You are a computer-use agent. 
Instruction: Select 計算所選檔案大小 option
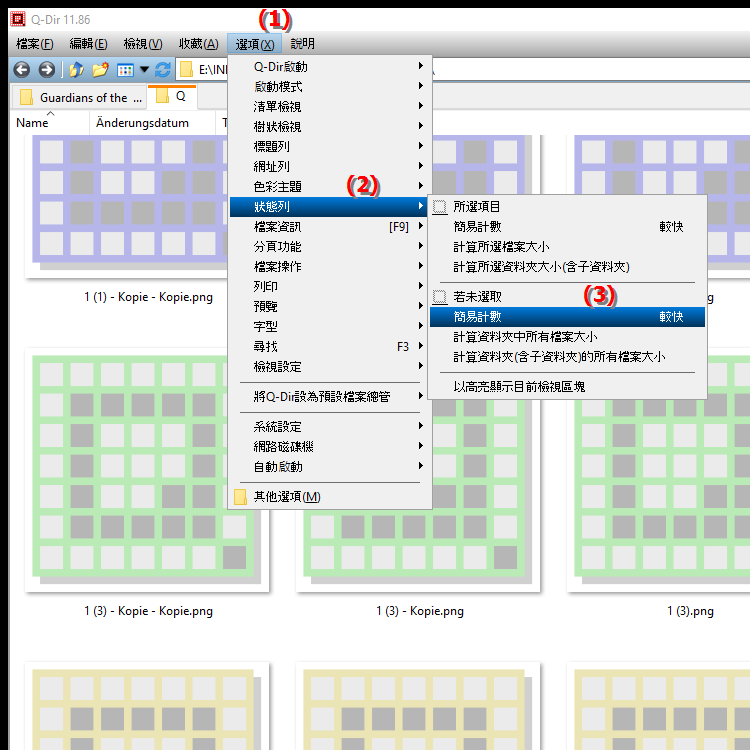[567, 247]
